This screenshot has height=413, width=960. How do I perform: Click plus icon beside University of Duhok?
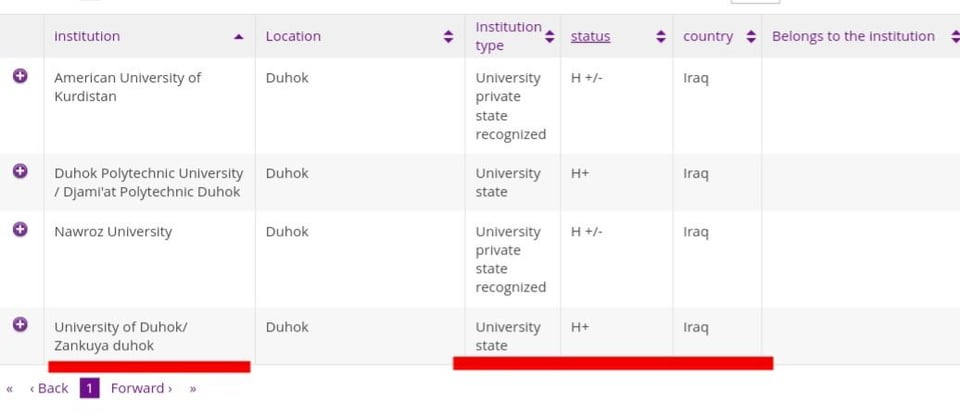tap(20, 324)
